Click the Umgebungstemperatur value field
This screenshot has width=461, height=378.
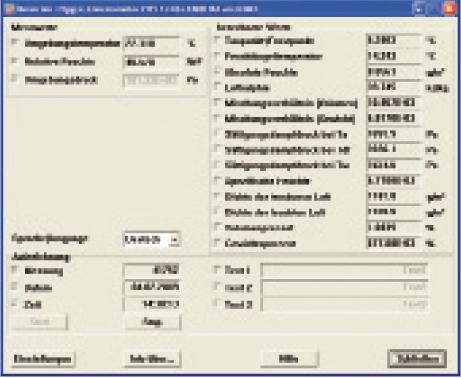coord(151,44)
